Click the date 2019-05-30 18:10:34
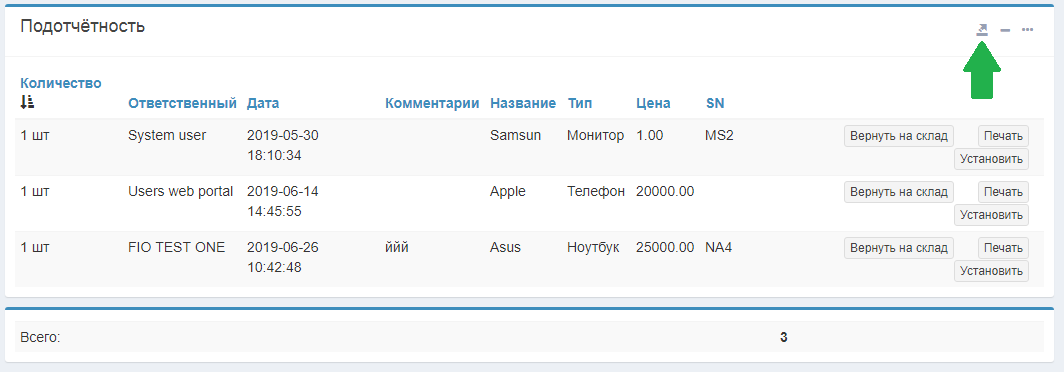 [282, 145]
